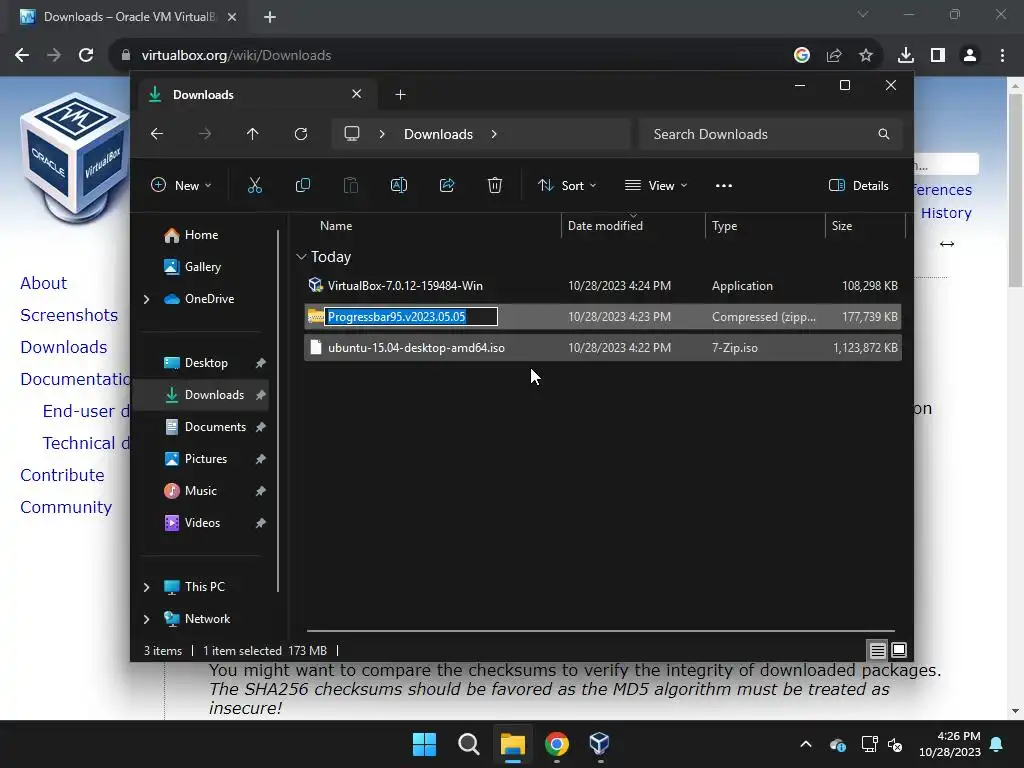Click the PC icon in the address bar
The image size is (1024, 768).
pyautogui.click(x=352, y=134)
